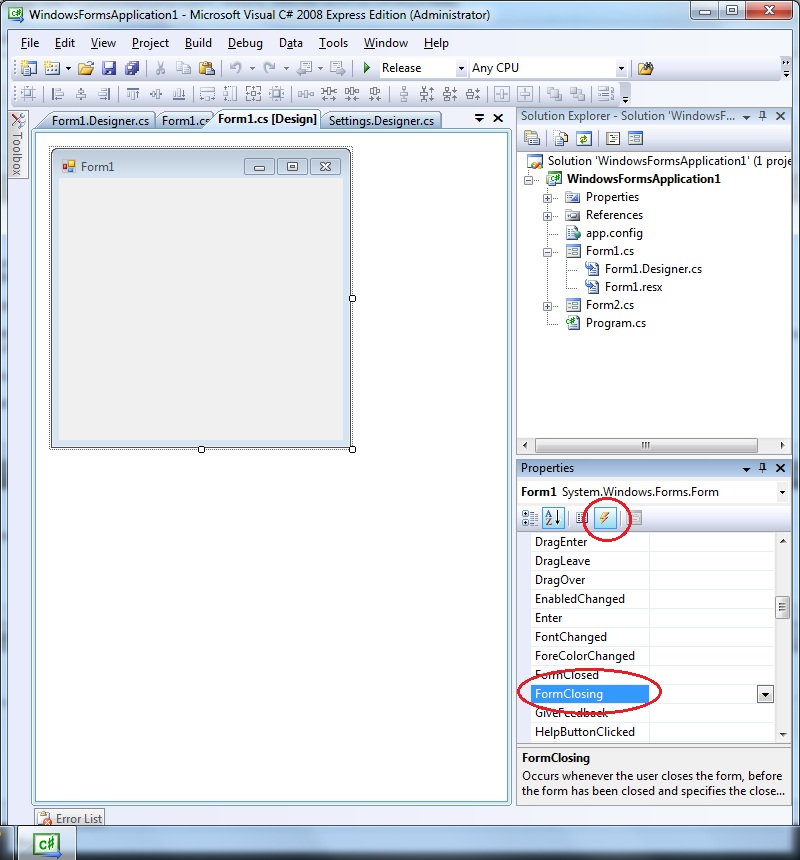Click Show All Files in Solution Explorer

pyautogui.click(x=560, y=139)
